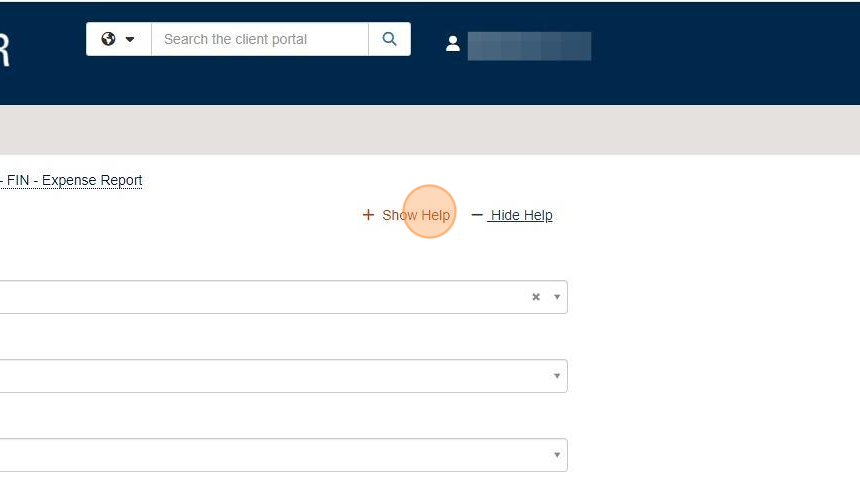This screenshot has width=860, height=480.
Task: Click the blurred username next to profile icon
Action: pyautogui.click(x=529, y=46)
